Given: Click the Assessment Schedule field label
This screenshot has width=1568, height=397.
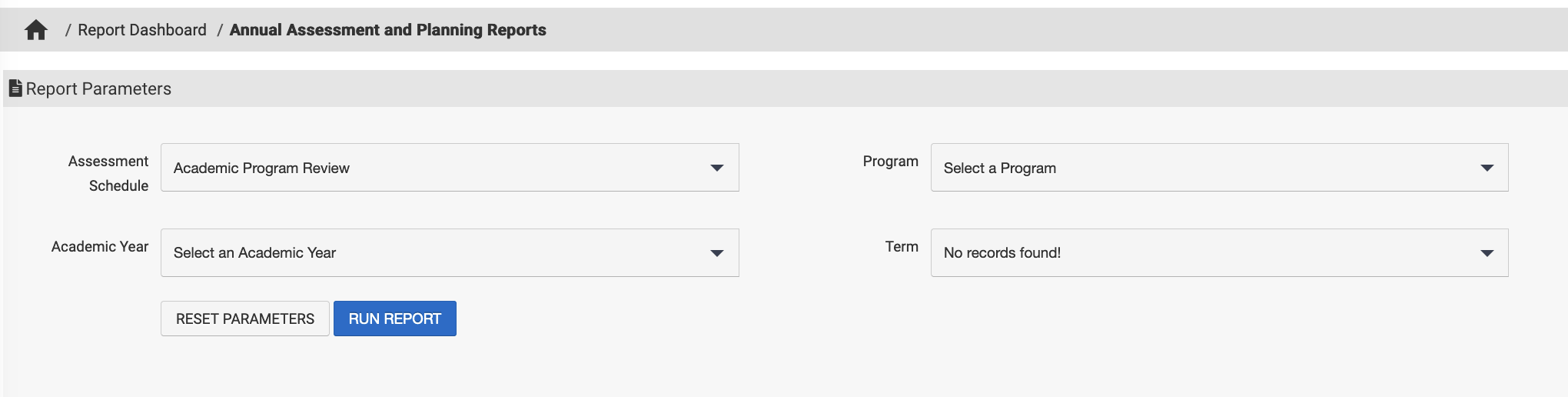Looking at the screenshot, I should [108, 173].
